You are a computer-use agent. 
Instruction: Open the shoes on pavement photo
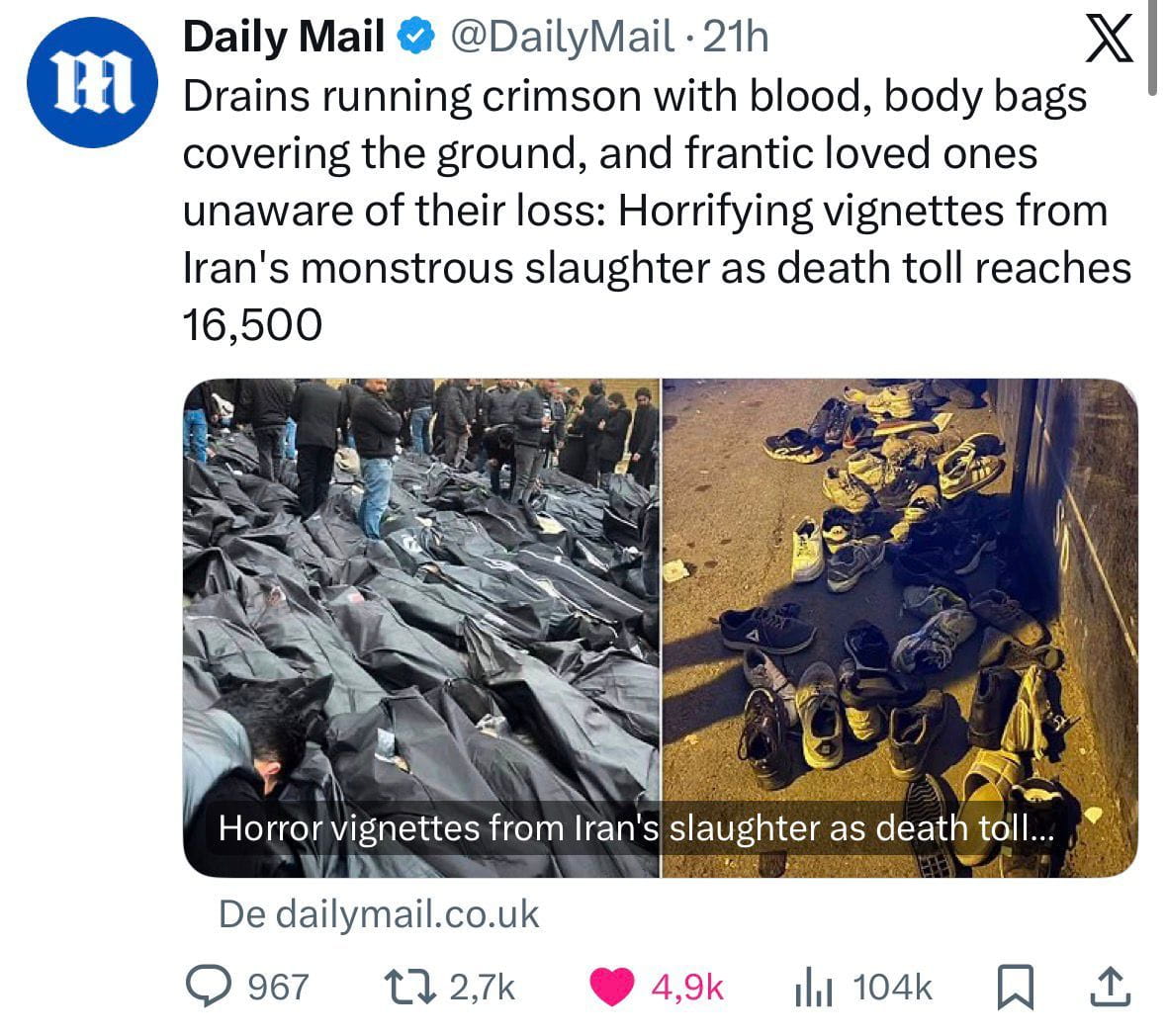click(x=900, y=628)
